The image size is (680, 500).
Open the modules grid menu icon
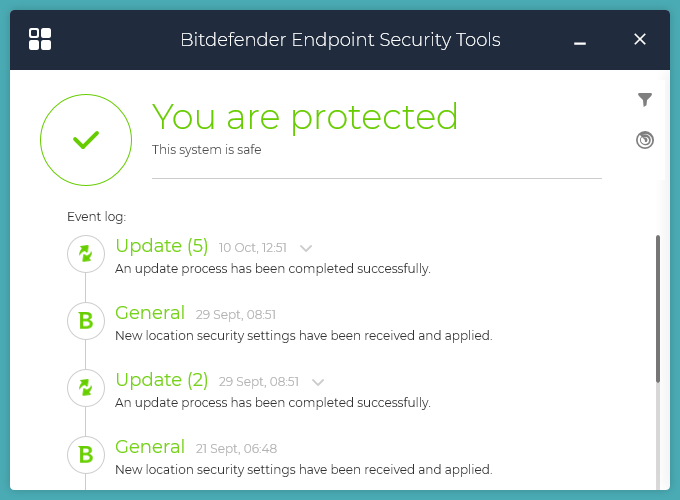pos(40,39)
